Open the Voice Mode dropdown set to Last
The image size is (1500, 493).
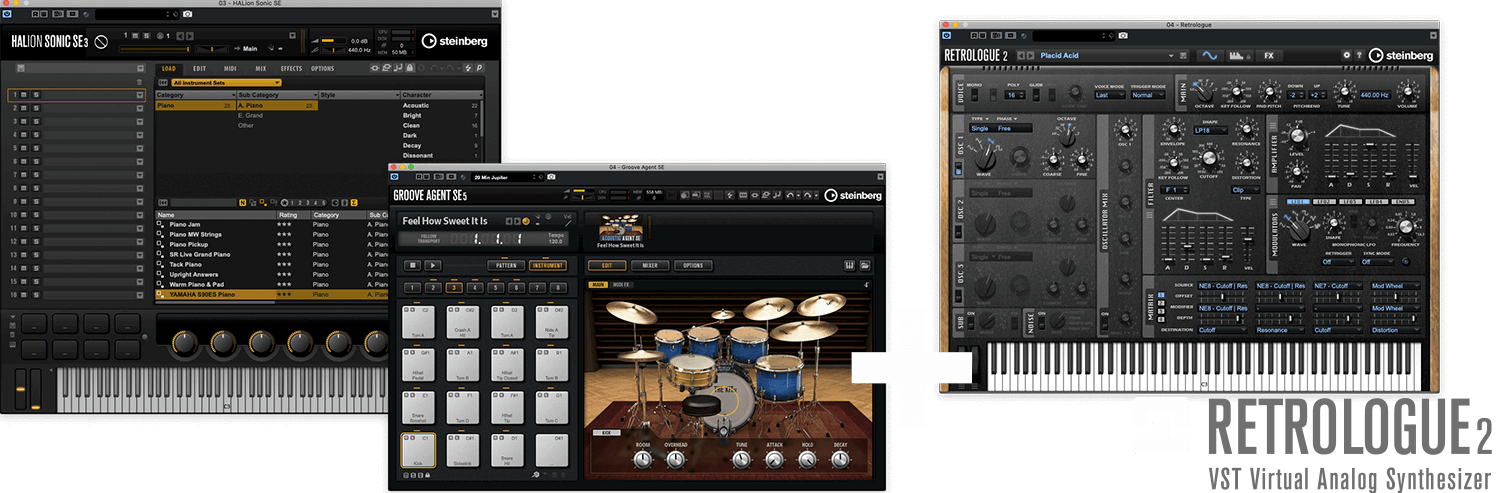1109,95
